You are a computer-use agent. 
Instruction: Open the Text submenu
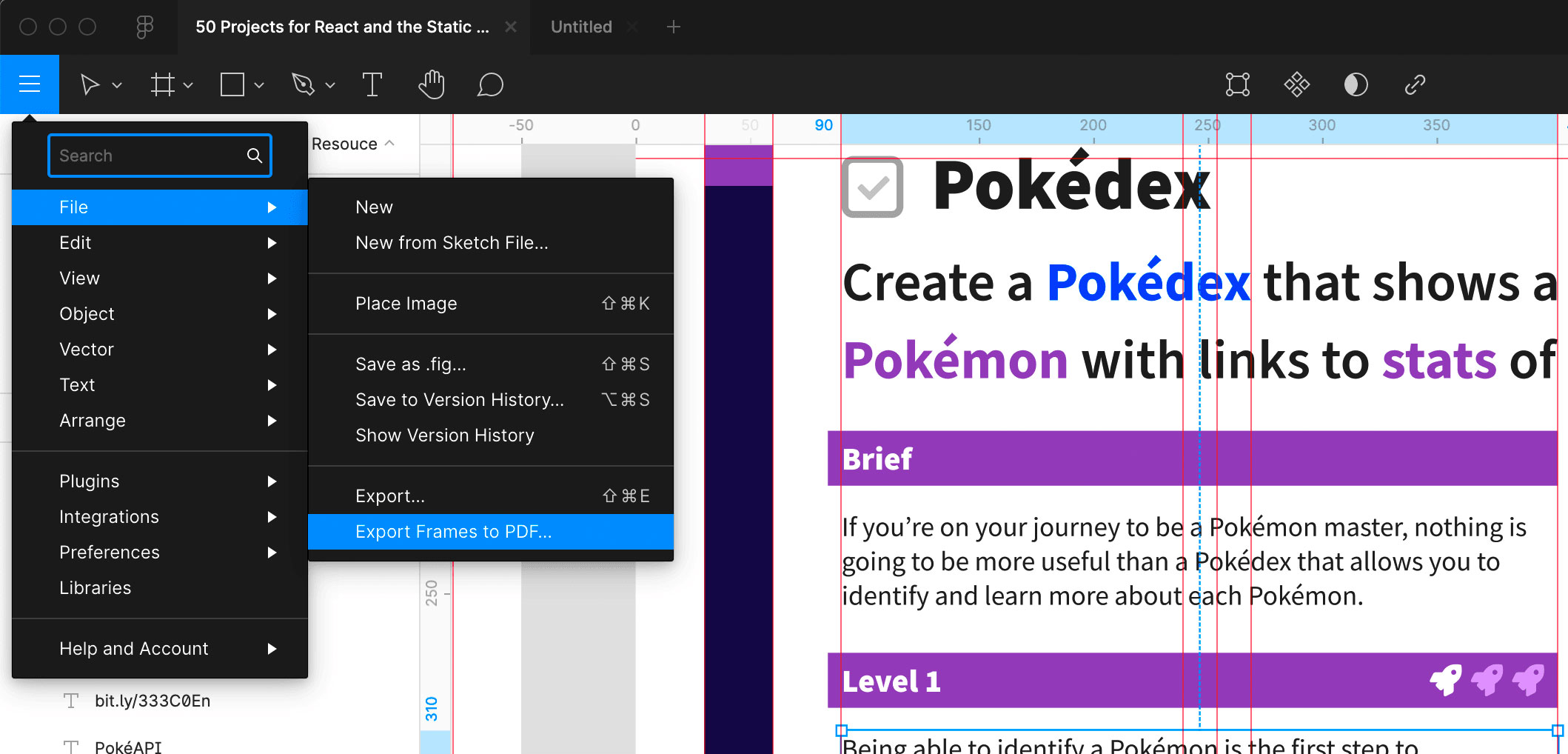160,385
